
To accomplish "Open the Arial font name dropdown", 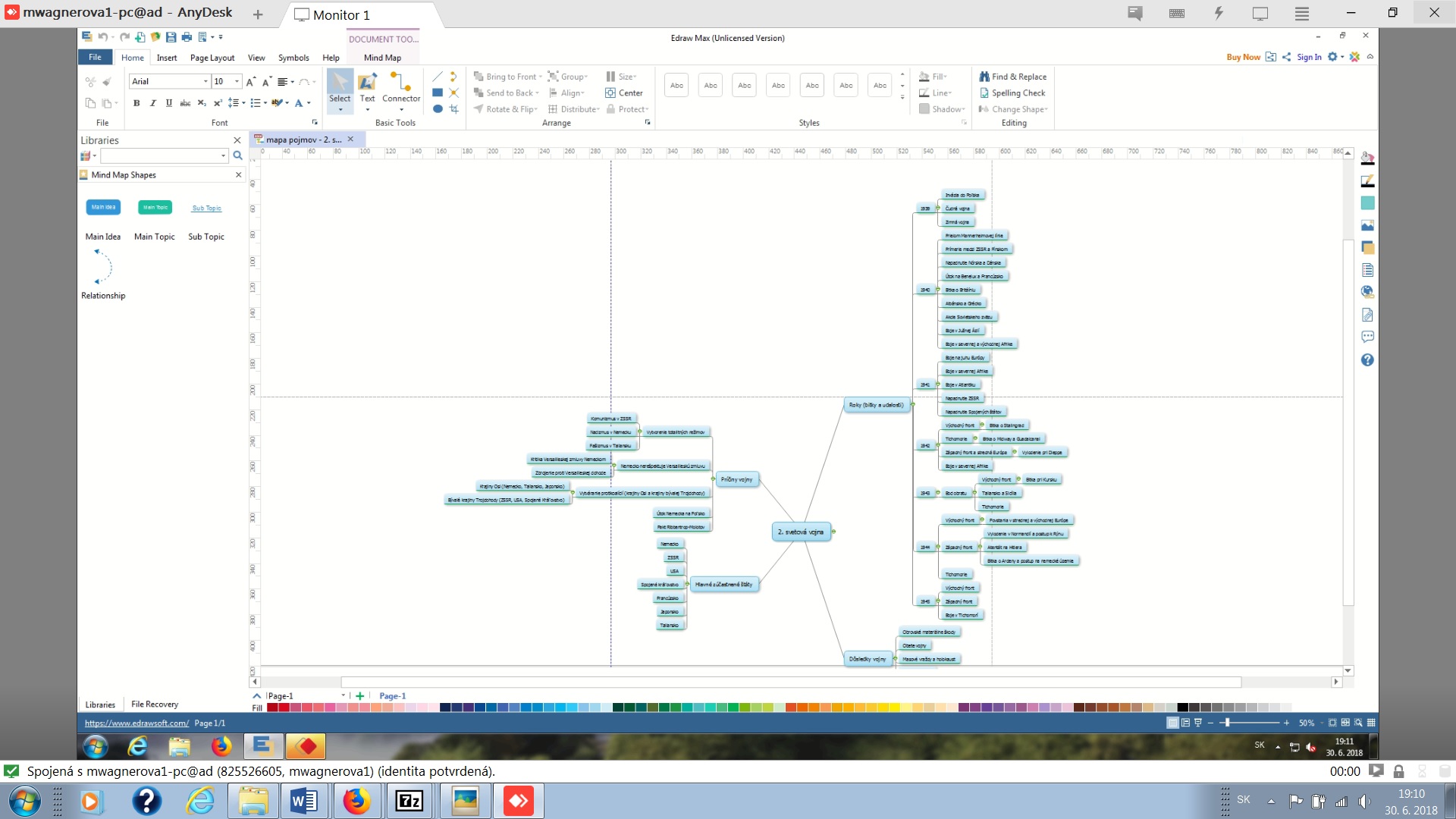I will (206, 81).
